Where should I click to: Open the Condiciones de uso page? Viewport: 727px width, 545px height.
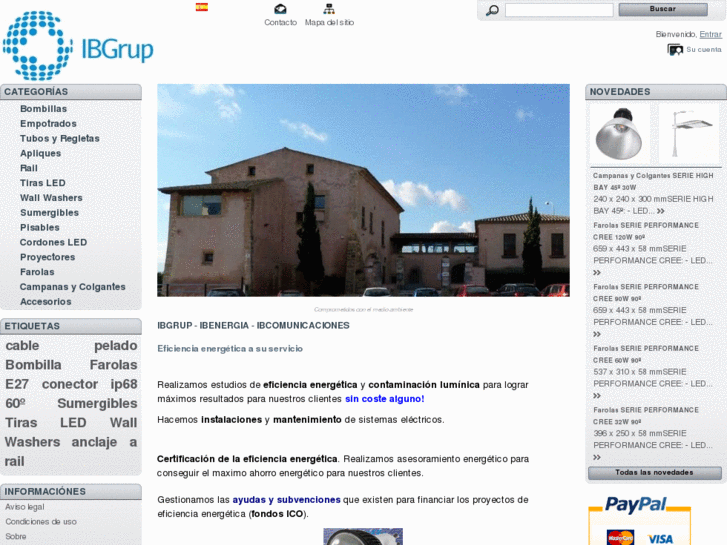click(41, 522)
